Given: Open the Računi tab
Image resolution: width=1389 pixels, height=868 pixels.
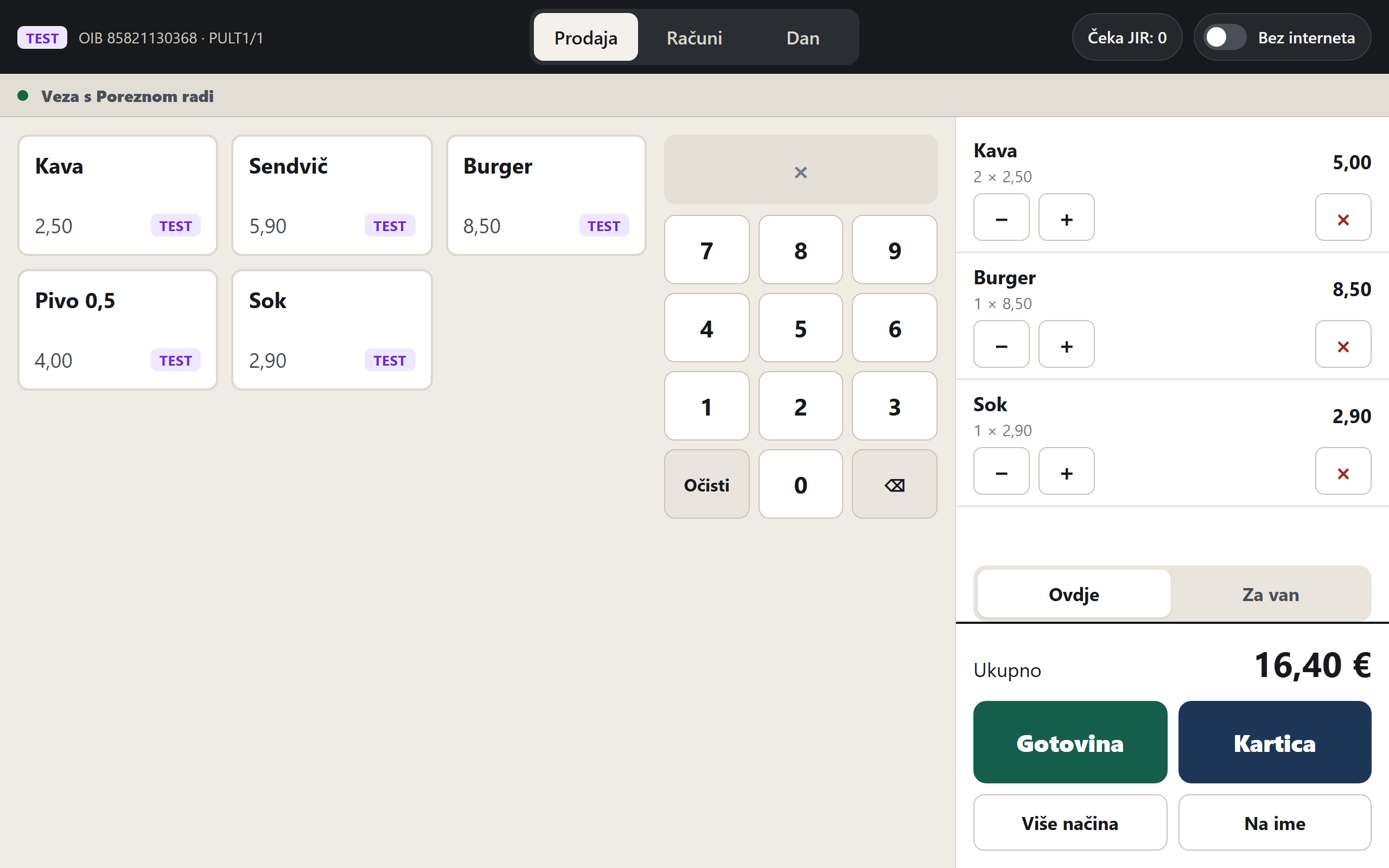Looking at the screenshot, I should tap(694, 37).
